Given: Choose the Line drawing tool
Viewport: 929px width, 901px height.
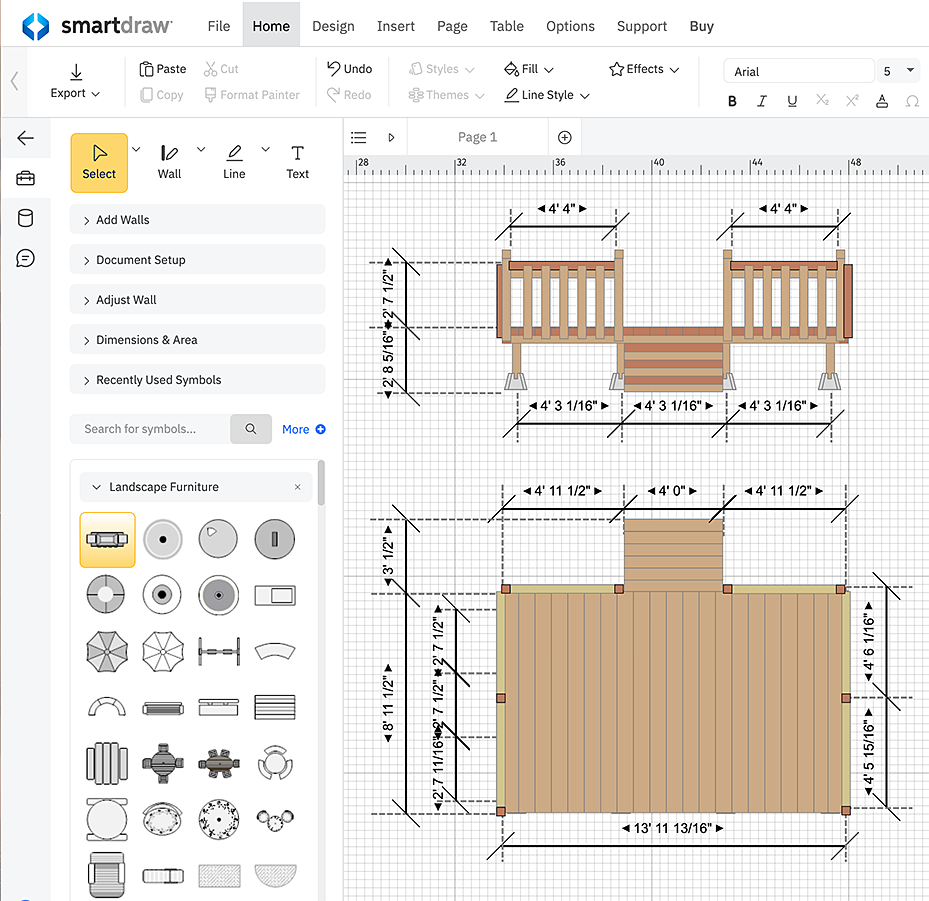Looking at the screenshot, I should pos(234,161).
